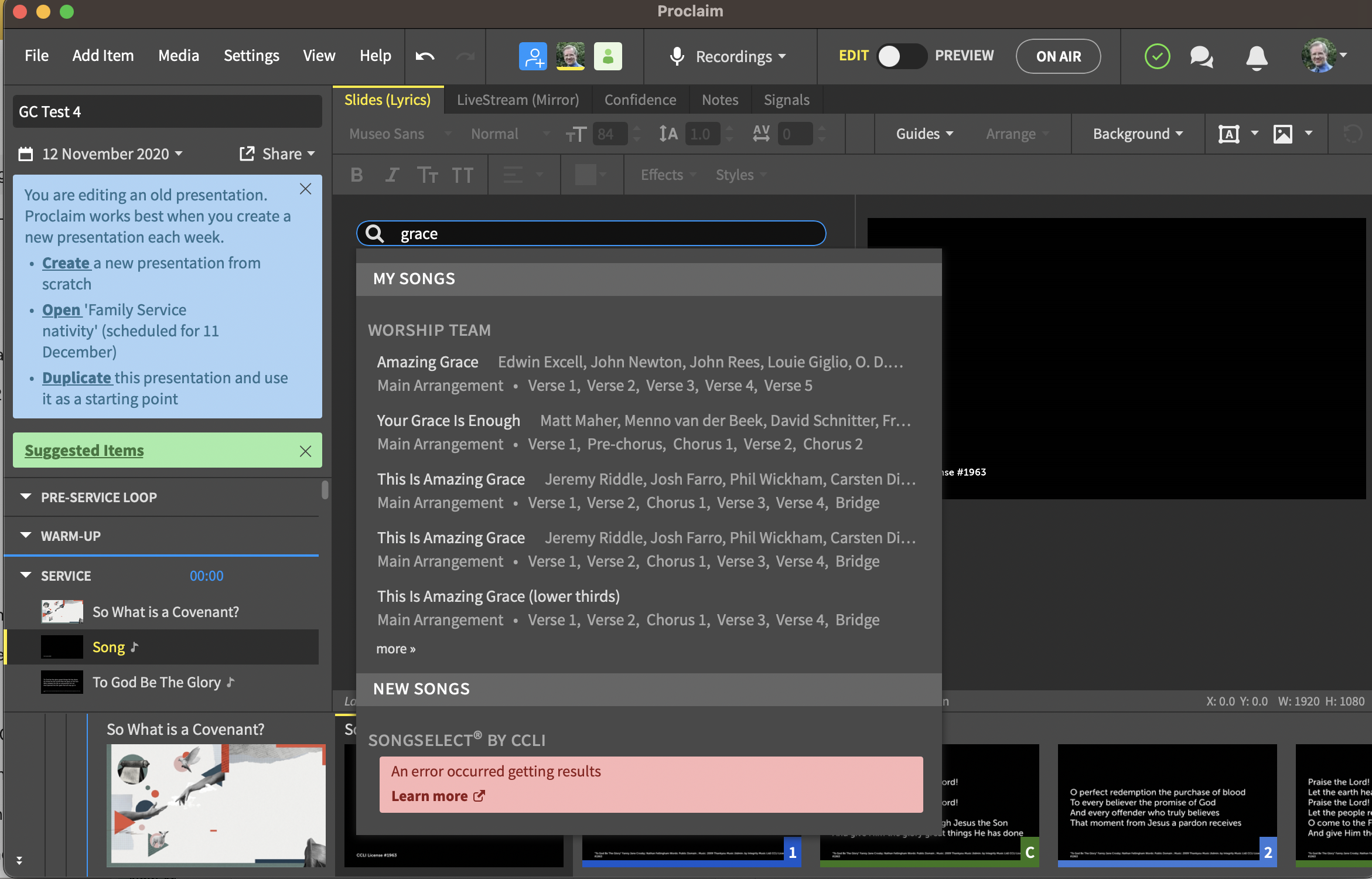1372x879 pixels.
Task: Dismiss the old presentation notice
Action: coord(305,189)
